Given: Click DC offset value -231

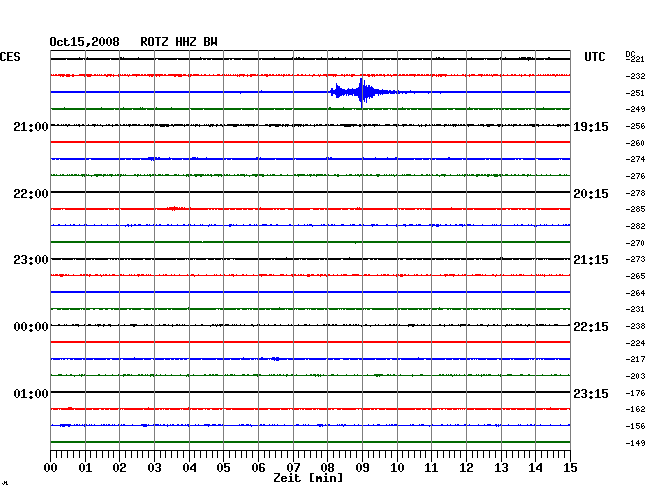Looking at the screenshot, I should click(635, 309).
